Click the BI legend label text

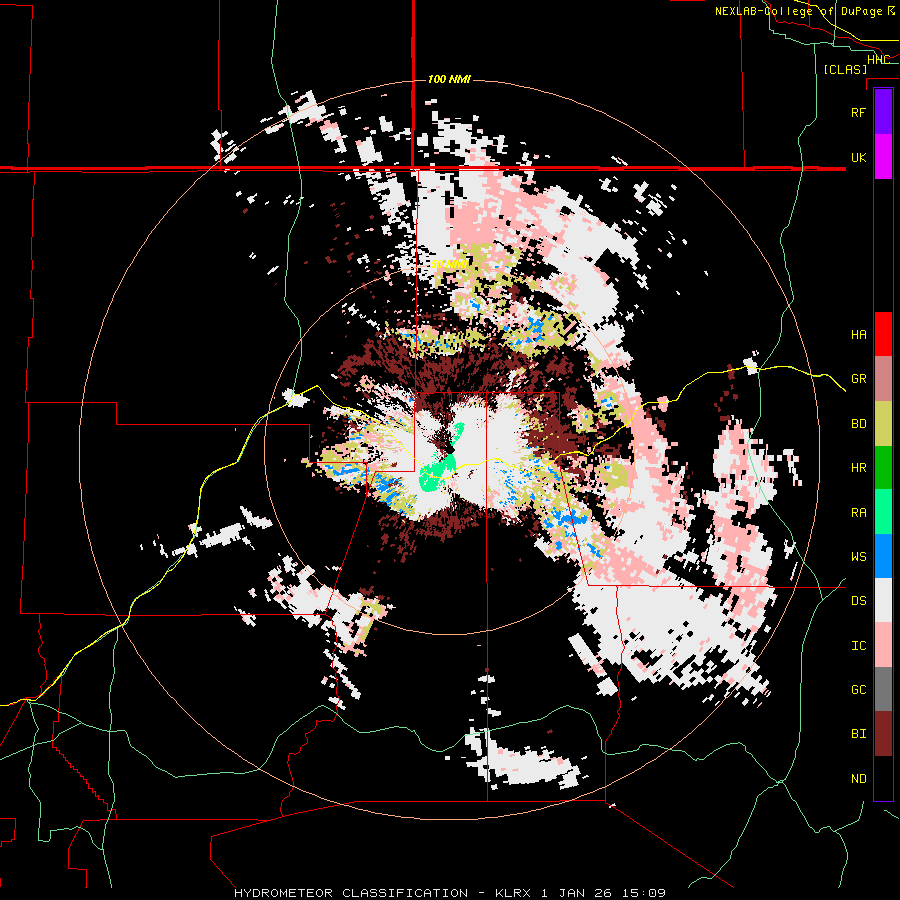tap(858, 734)
